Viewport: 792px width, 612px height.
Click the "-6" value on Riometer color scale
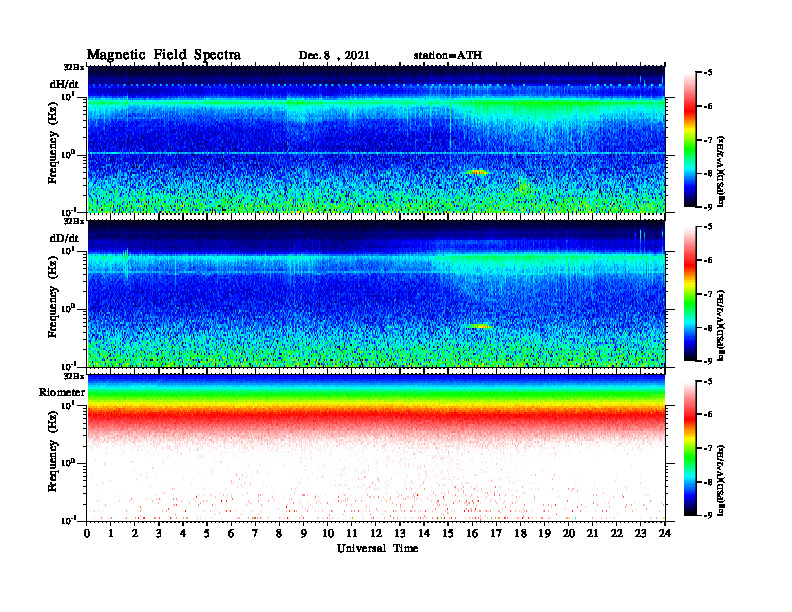(x=708, y=414)
